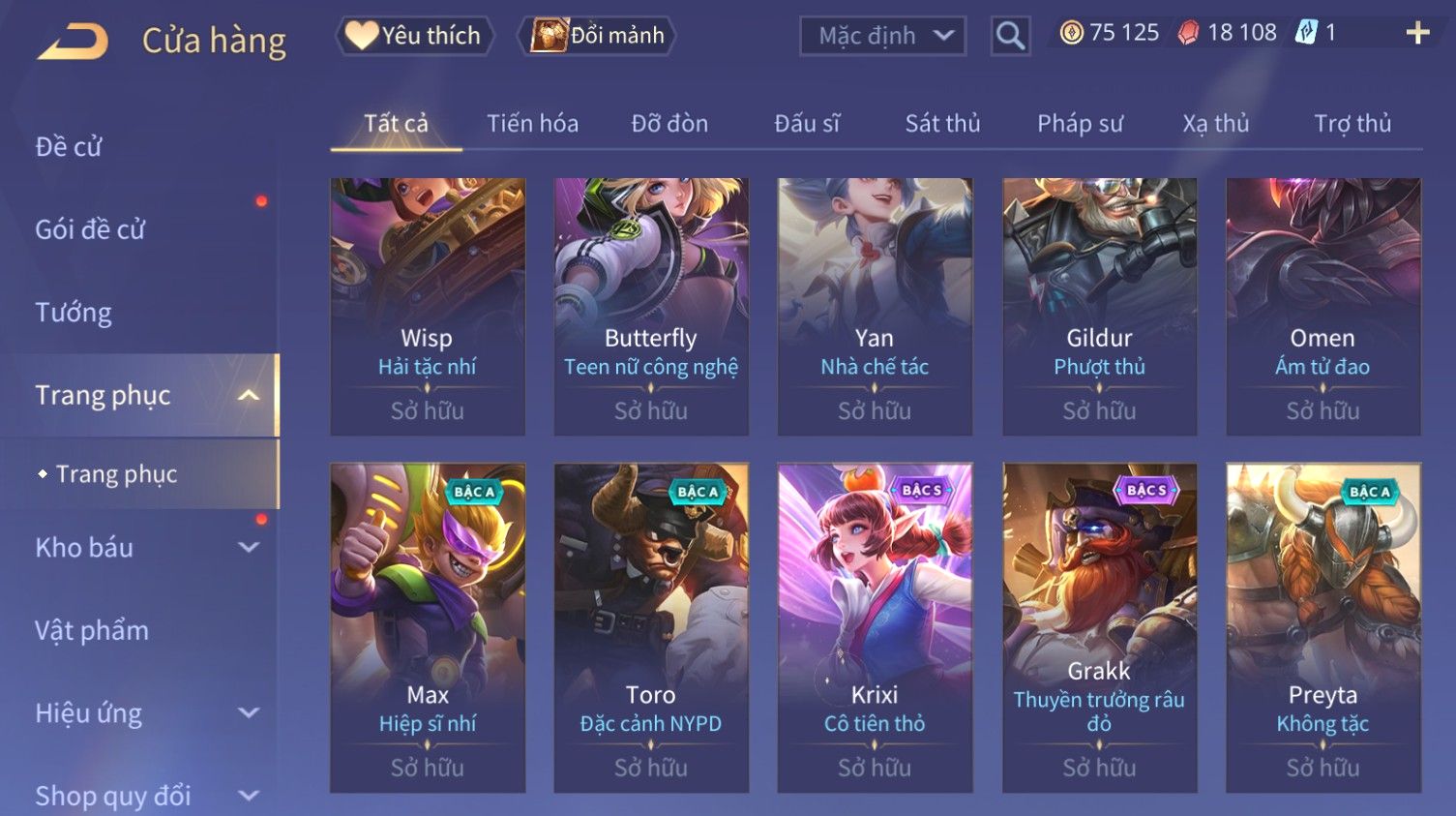Tap the chest icon on Đổi mảnh

[x=549, y=36]
